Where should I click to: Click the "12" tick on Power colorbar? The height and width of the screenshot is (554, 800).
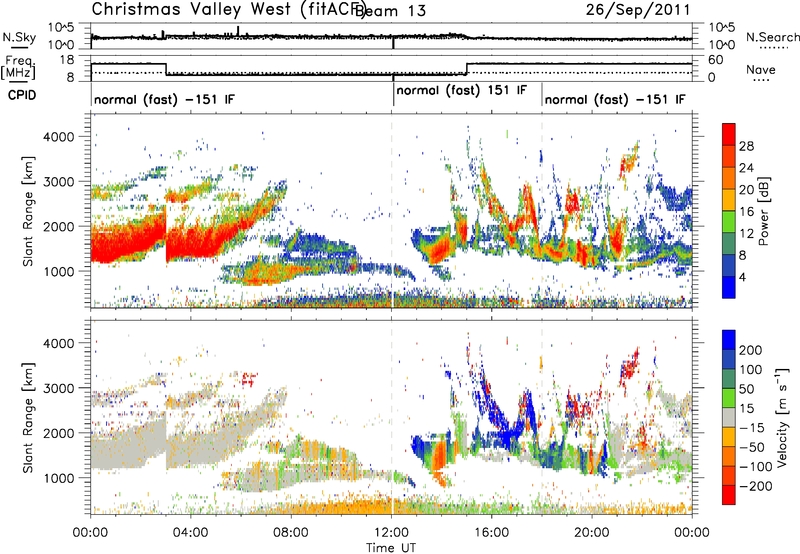746,234
